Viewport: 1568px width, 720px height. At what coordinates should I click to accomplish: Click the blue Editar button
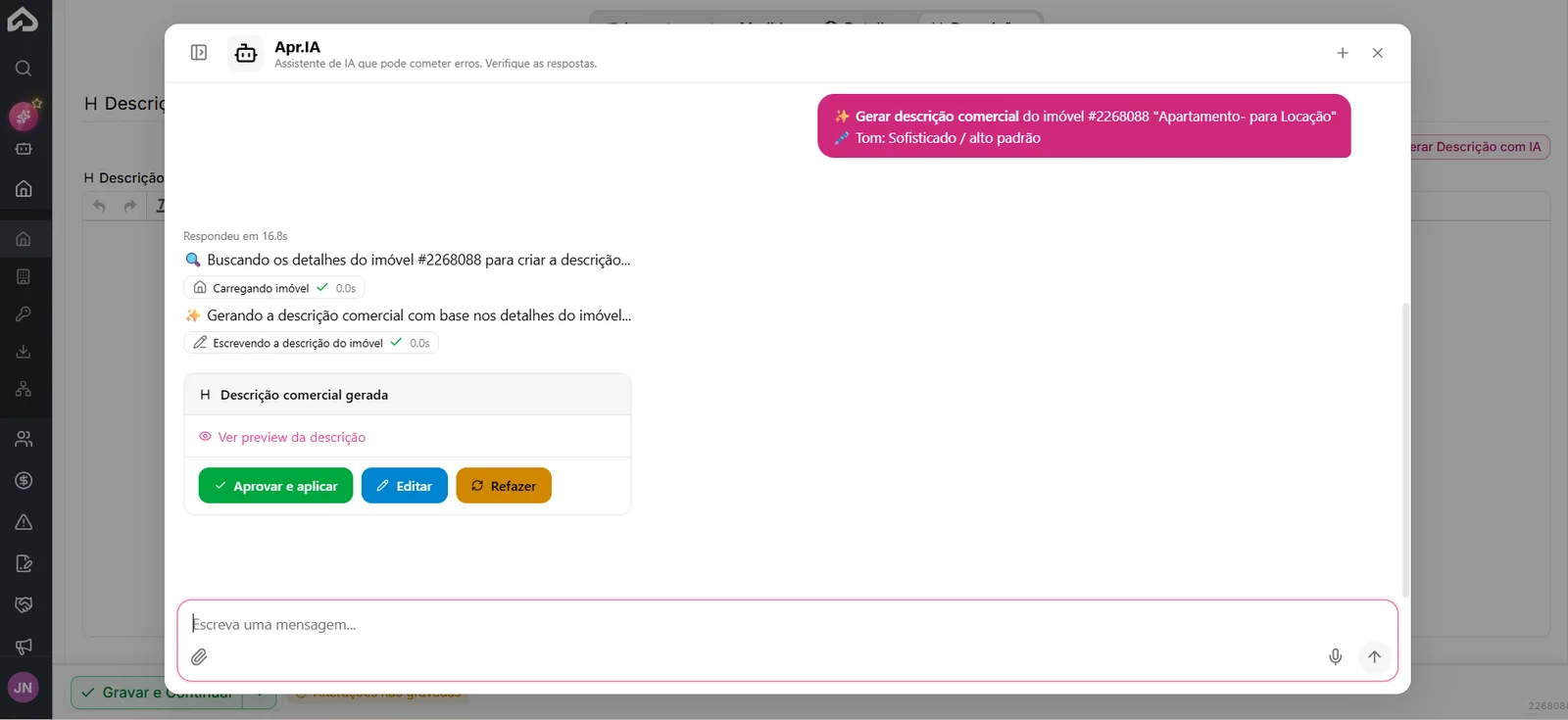pyautogui.click(x=405, y=486)
